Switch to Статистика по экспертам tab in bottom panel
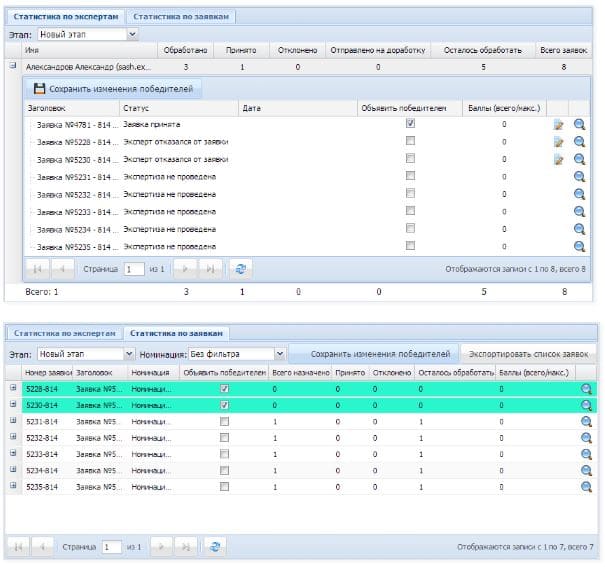605x567 pixels. coord(63,332)
